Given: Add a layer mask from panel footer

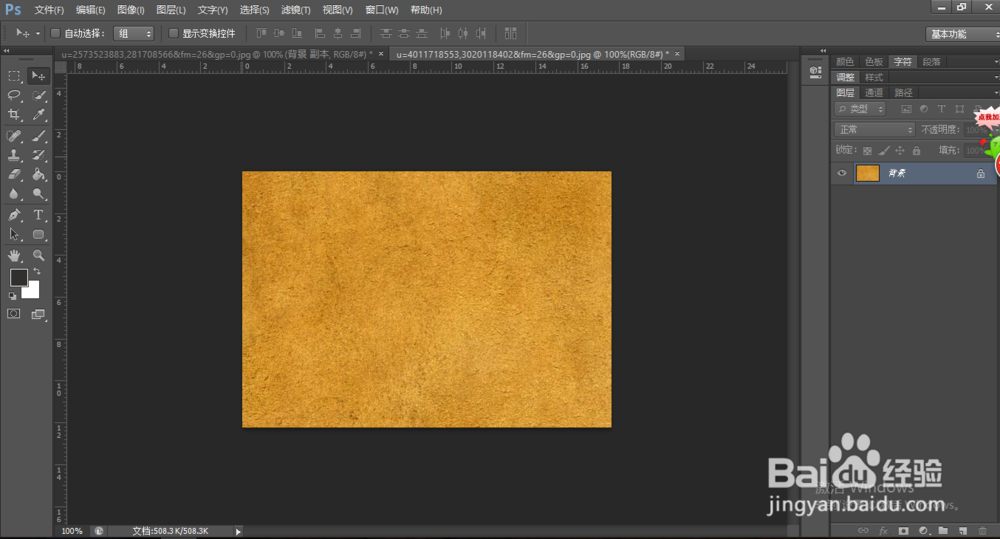Looking at the screenshot, I should (x=903, y=529).
